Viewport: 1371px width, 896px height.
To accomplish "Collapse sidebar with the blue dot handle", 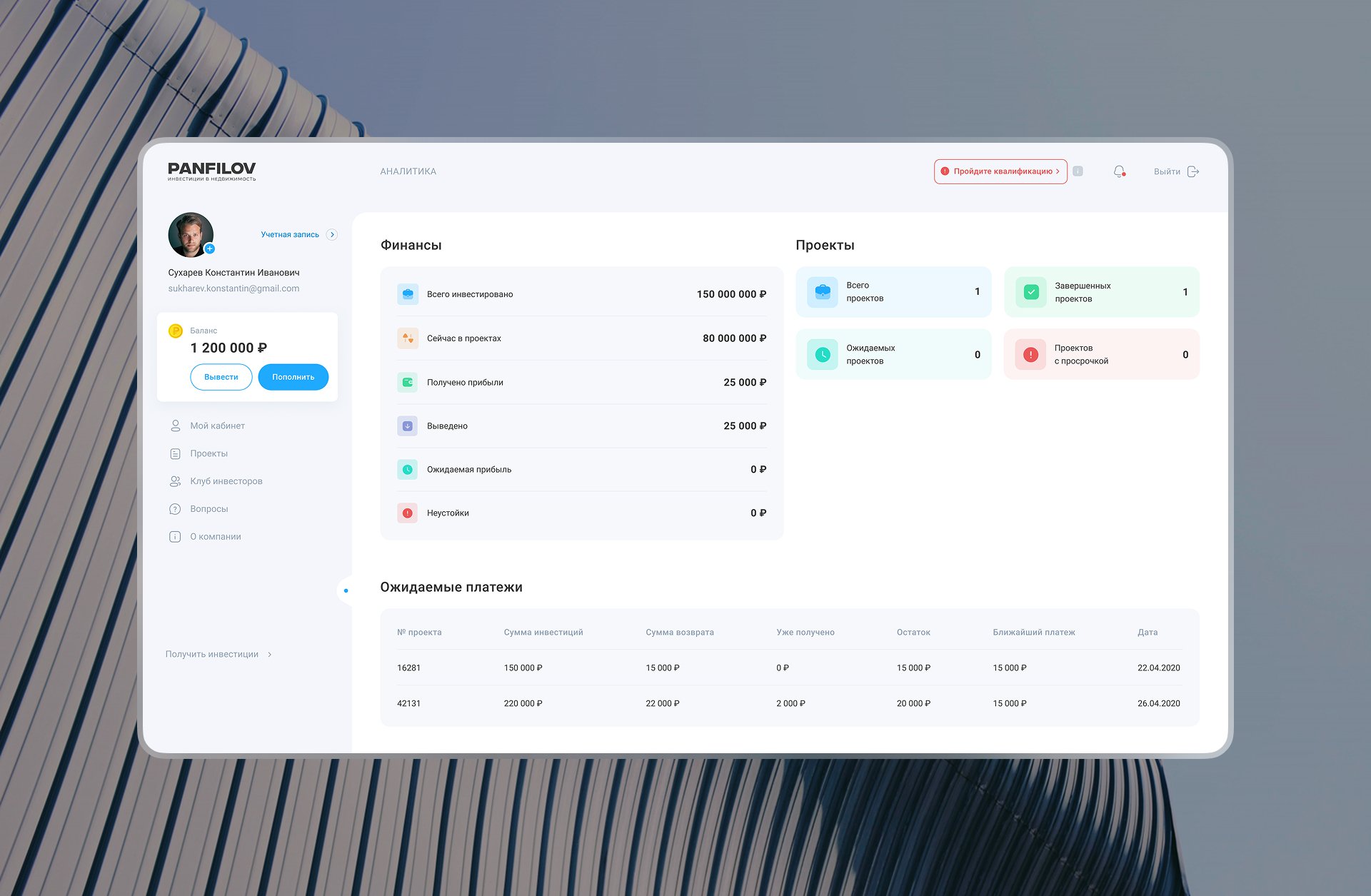I will click(346, 590).
